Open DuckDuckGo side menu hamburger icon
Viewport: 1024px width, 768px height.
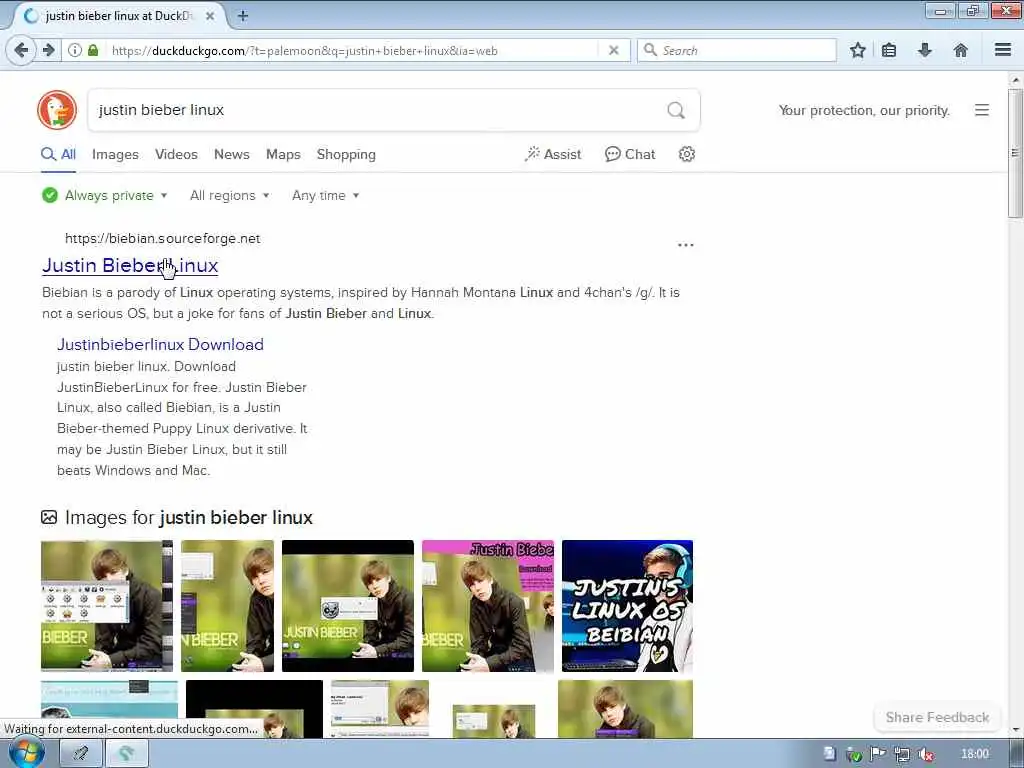982,110
